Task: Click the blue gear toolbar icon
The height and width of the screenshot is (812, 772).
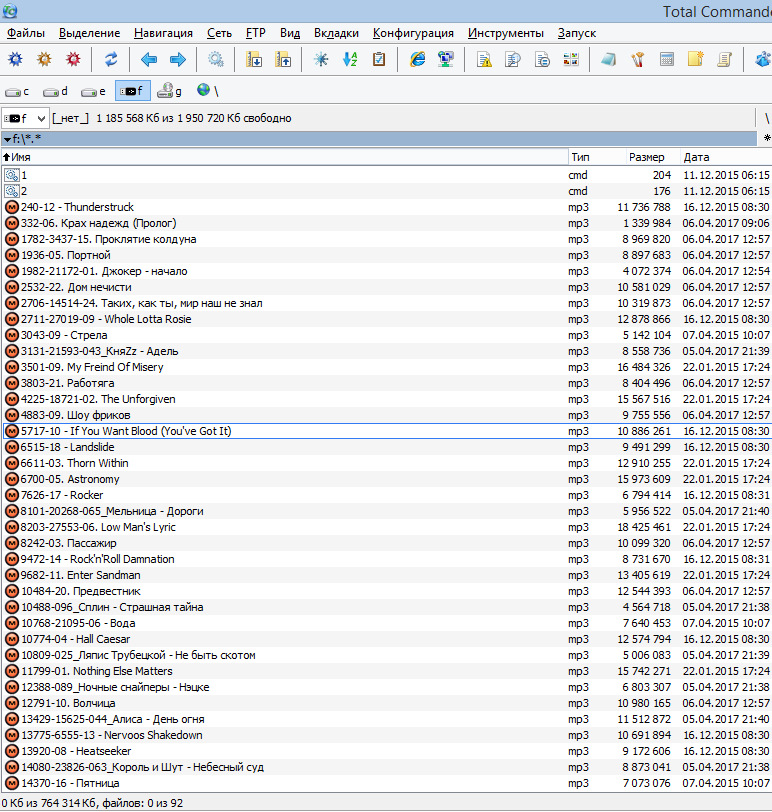Action: 16,60
